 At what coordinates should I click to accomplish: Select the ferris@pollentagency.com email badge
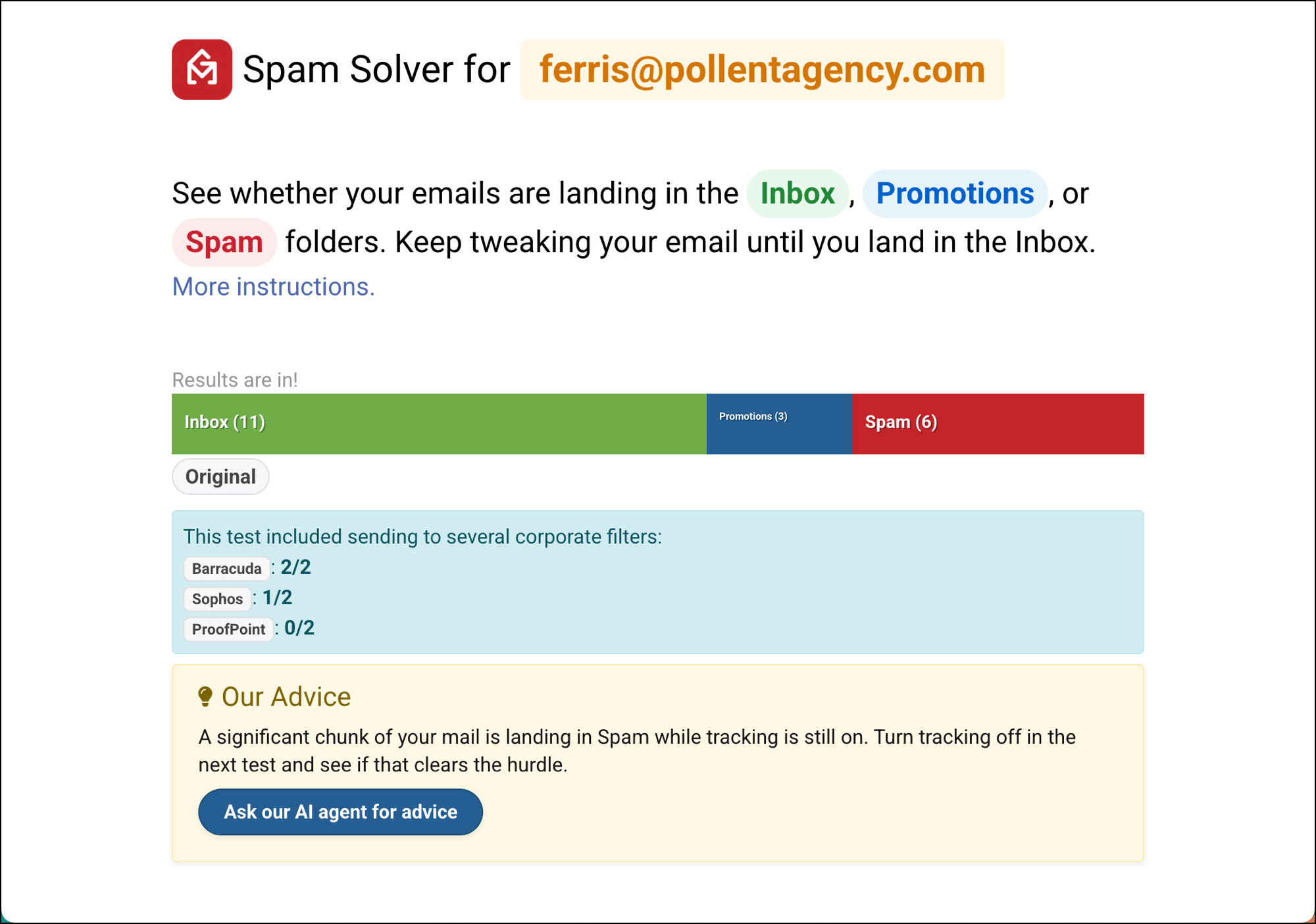(762, 70)
